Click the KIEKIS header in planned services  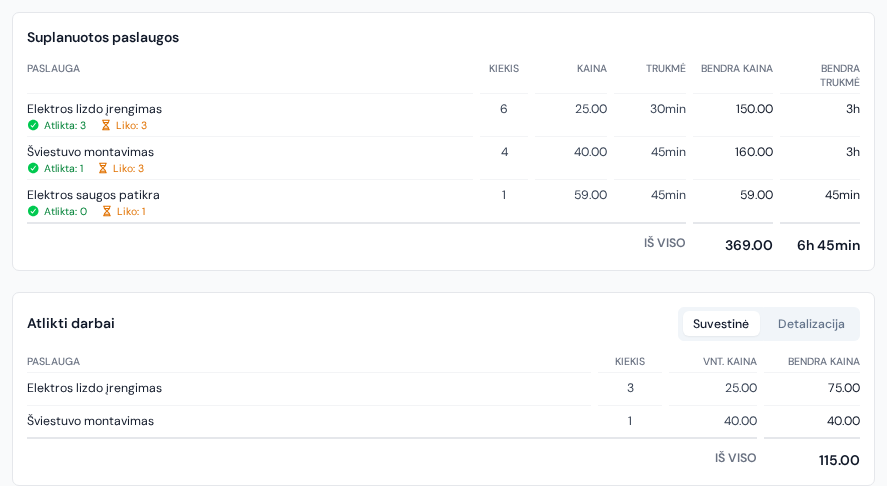tap(503, 68)
